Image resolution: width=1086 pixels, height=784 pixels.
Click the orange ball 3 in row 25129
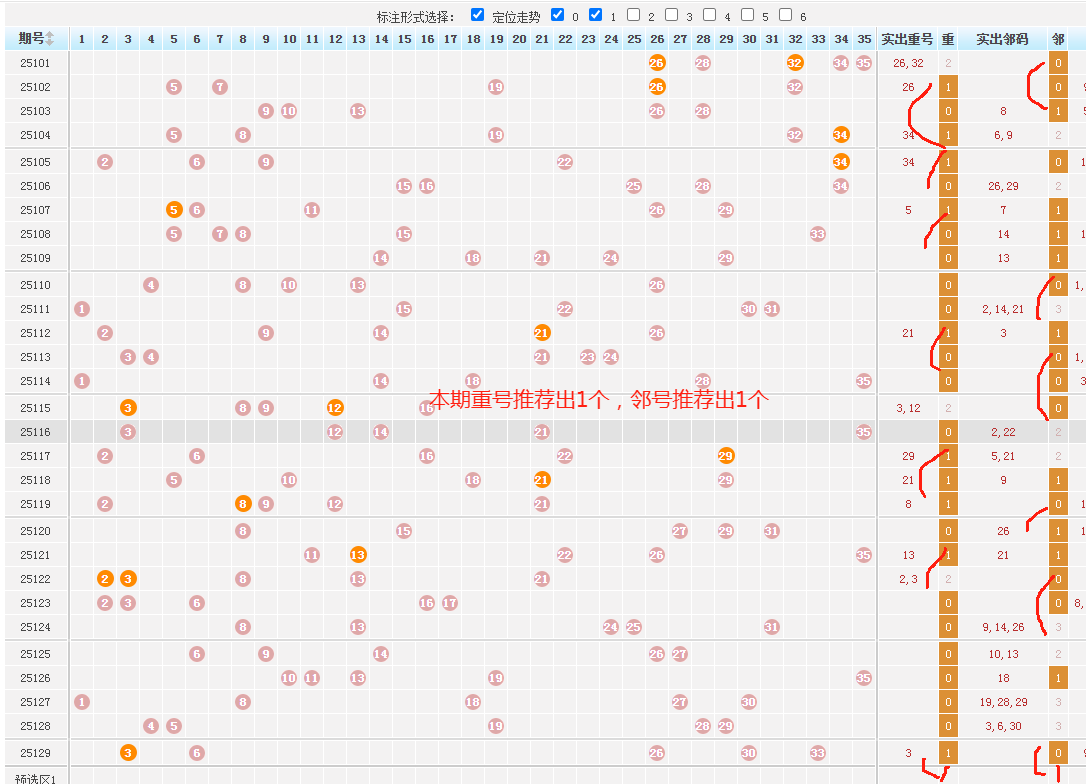[128, 753]
